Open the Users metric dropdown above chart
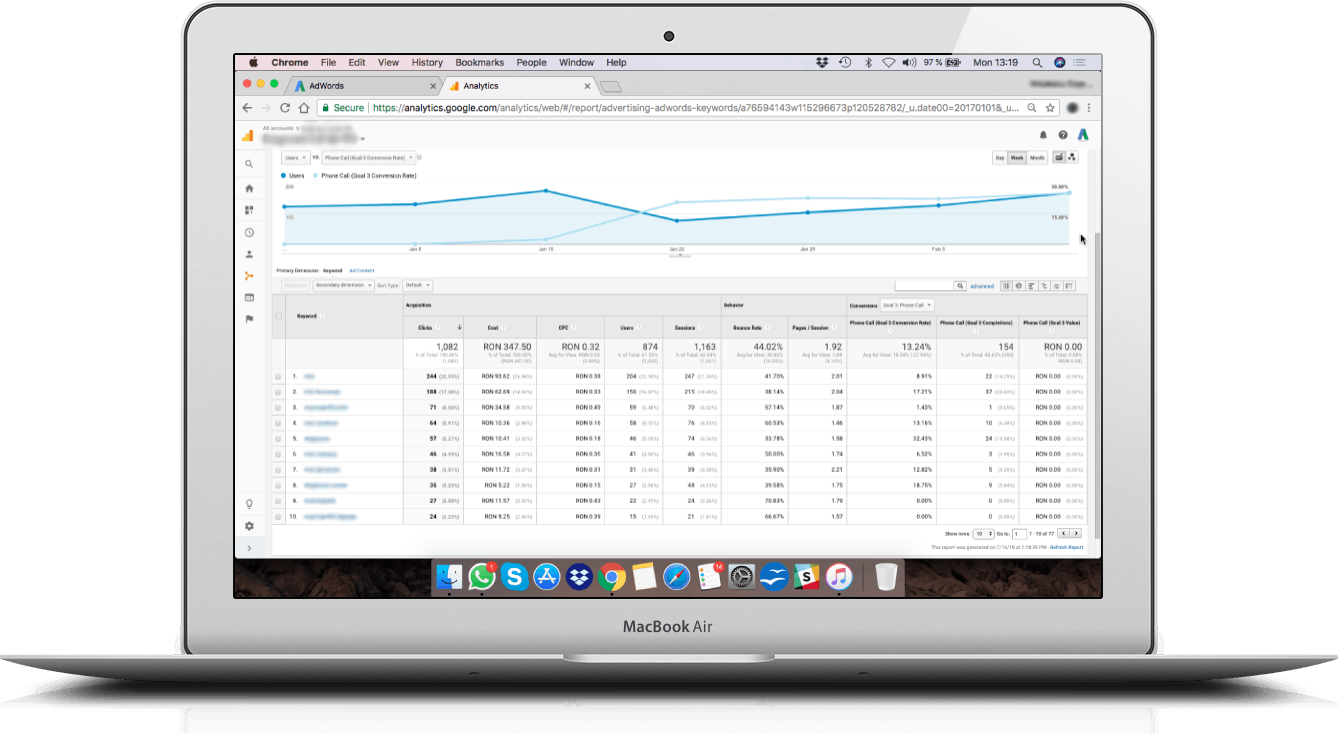This screenshot has width=1338, height=734. [295, 158]
